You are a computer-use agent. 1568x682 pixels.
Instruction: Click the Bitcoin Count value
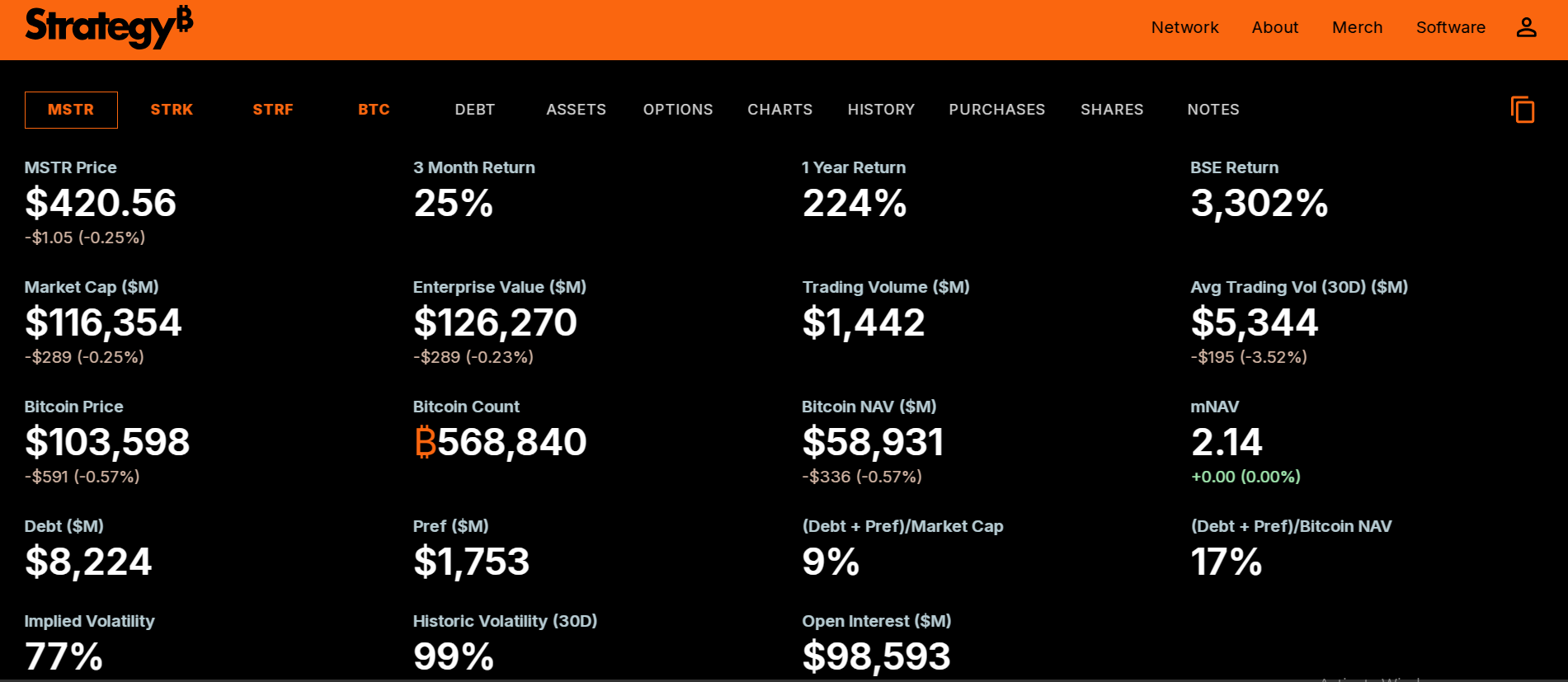click(x=501, y=442)
